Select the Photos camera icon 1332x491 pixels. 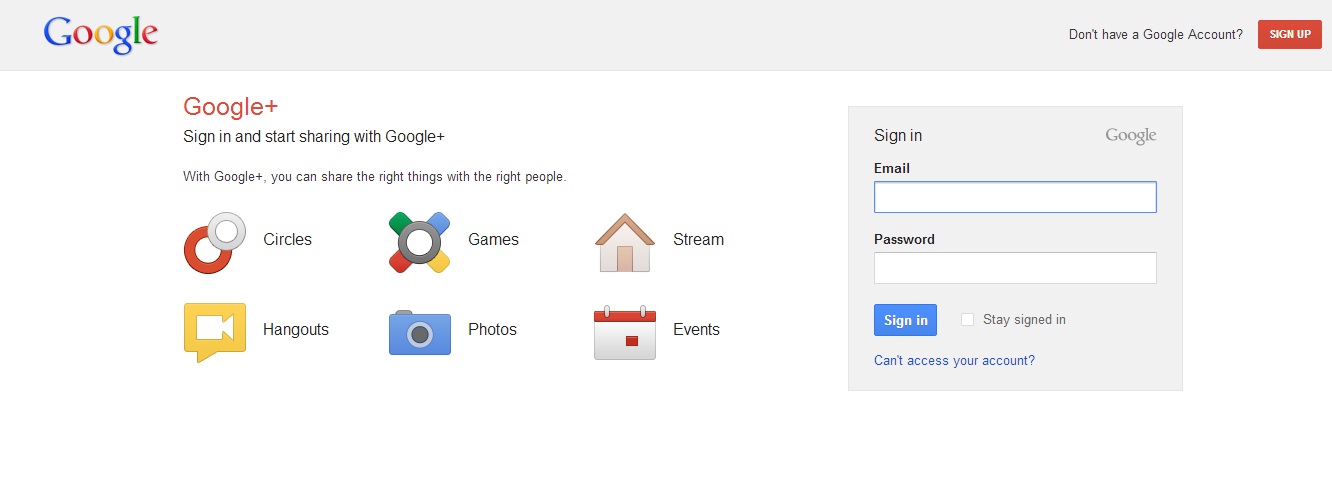(420, 332)
